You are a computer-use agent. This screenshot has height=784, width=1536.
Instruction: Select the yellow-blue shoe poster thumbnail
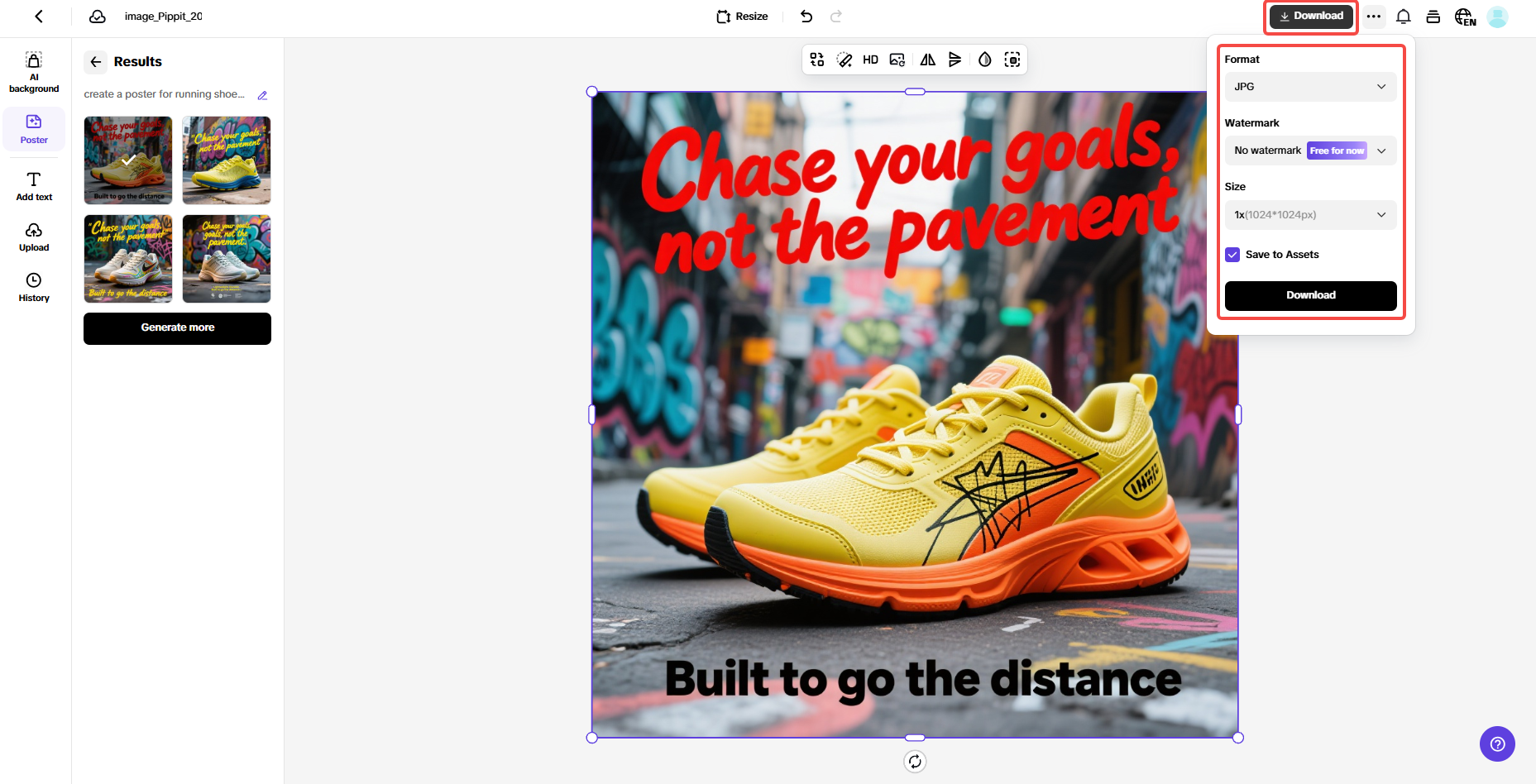[227, 160]
